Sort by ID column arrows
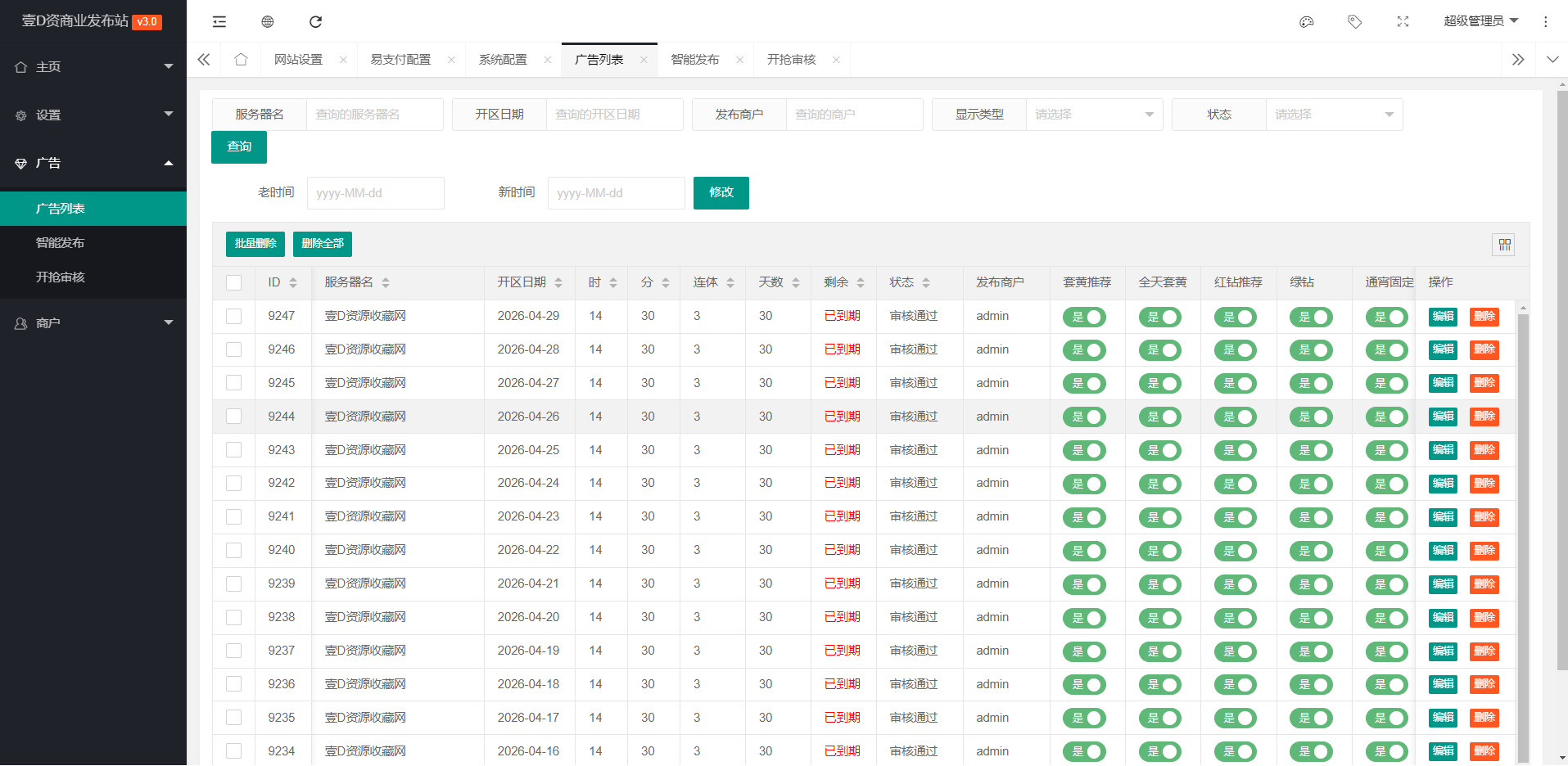 point(293,282)
